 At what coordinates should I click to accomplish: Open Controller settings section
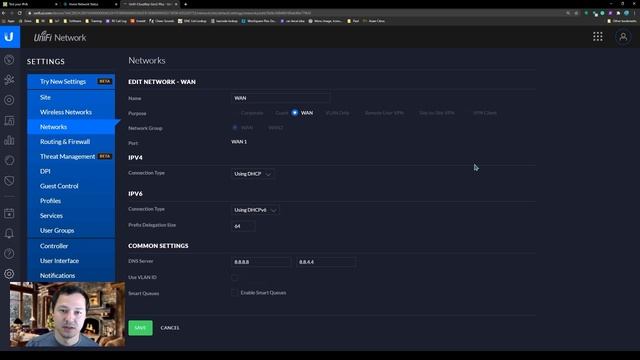tap(71, 246)
